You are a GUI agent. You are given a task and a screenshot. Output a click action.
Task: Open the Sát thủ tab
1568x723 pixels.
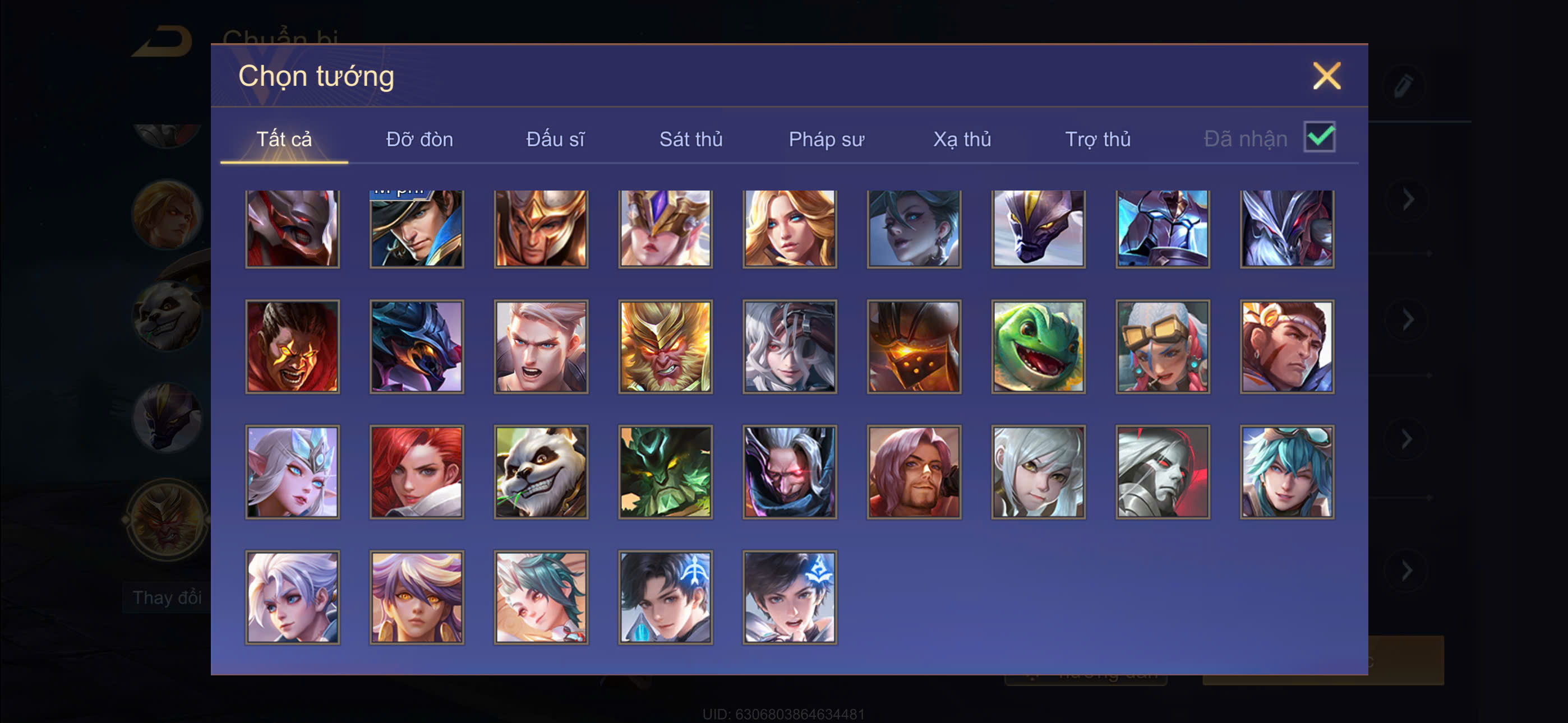click(691, 140)
